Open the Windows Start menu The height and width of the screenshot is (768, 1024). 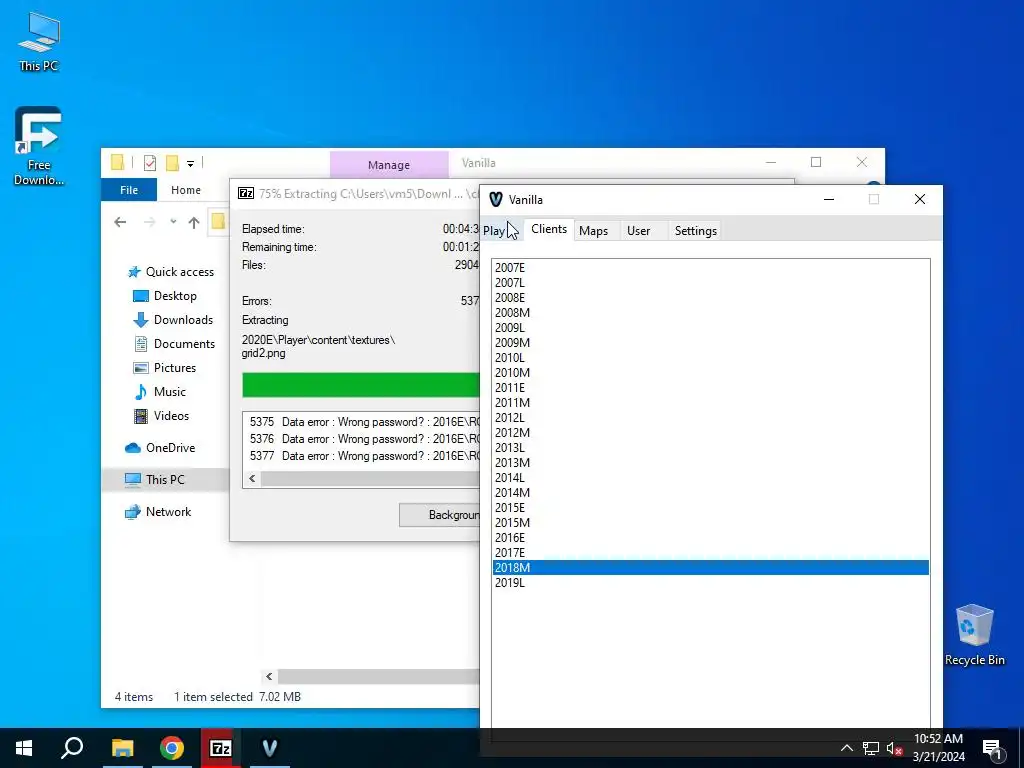(x=24, y=748)
